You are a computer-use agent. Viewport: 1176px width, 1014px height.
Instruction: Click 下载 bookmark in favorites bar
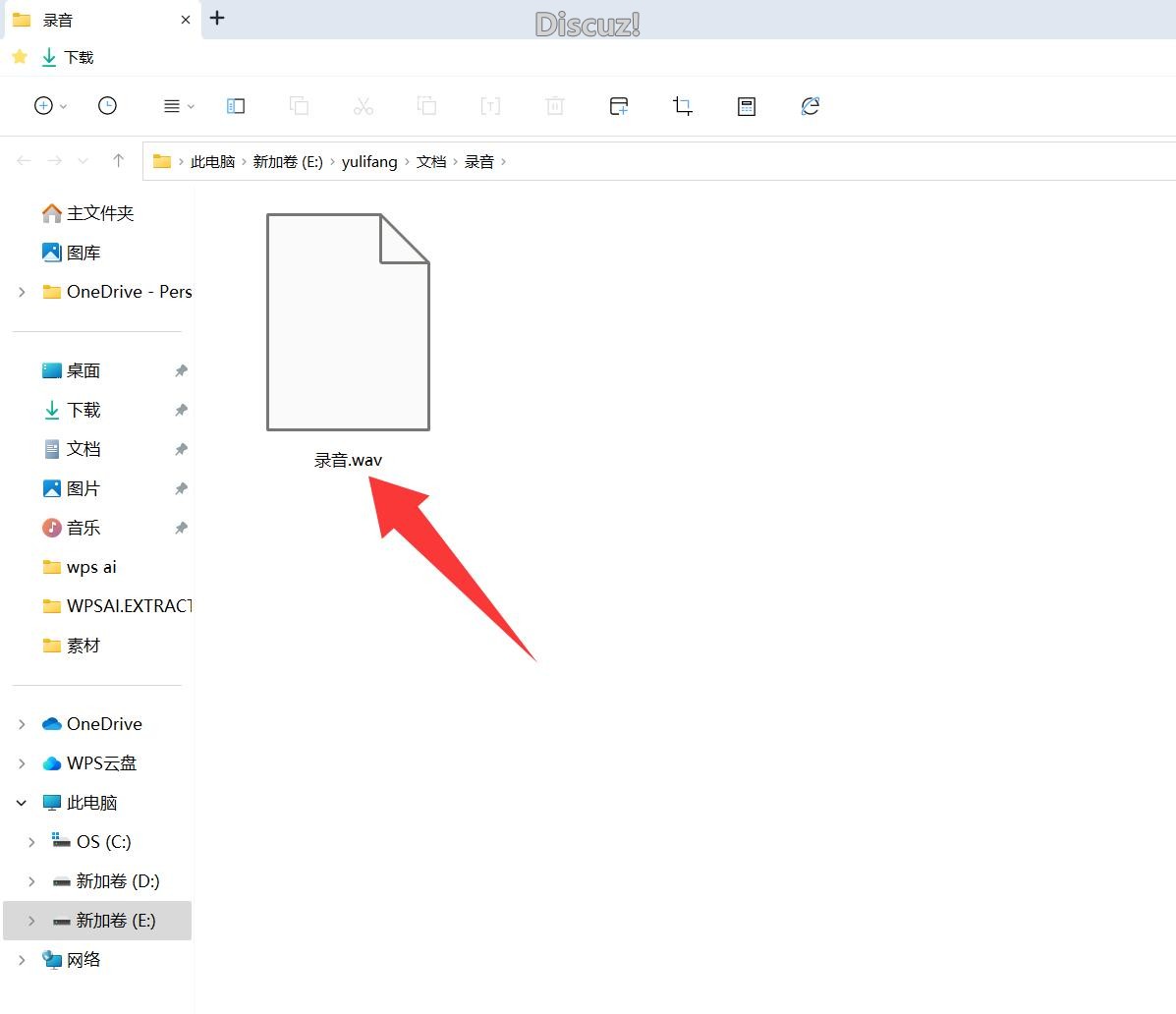pos(68,57)
